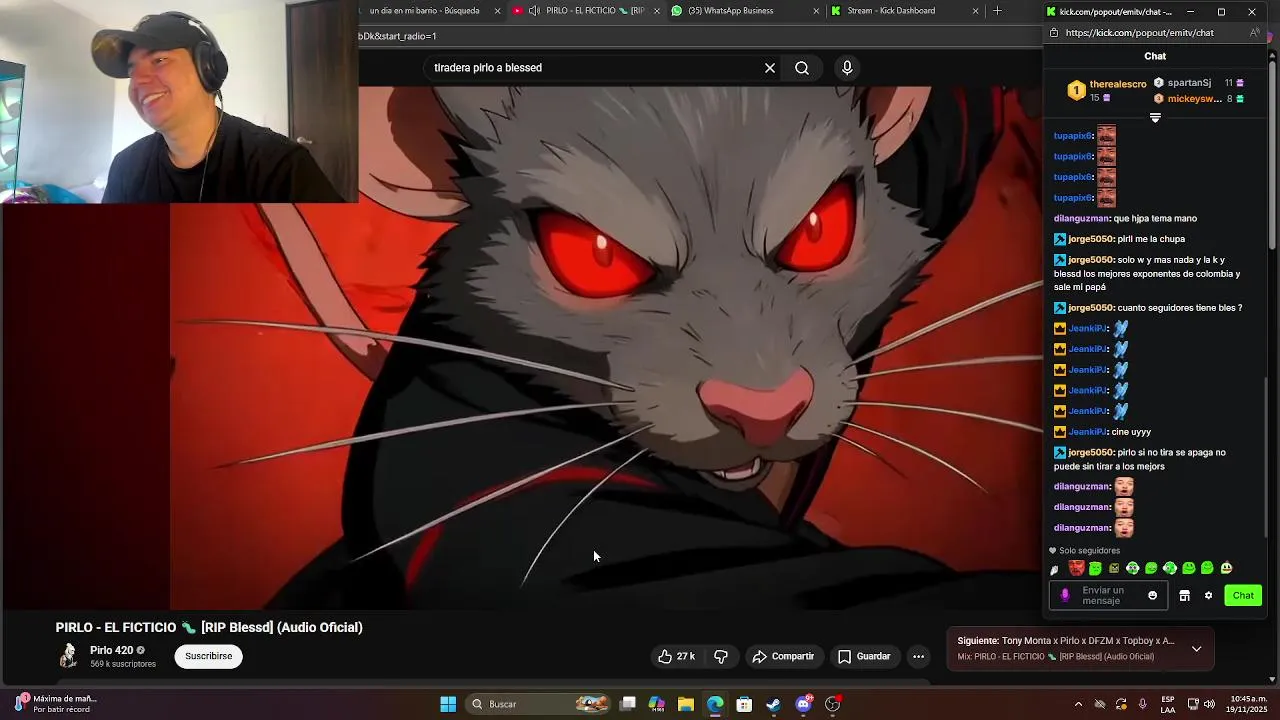Screen dimensions: 1280x720
Task: Open emoji picker in Kick chat input
Action: tap(1152, 595)
